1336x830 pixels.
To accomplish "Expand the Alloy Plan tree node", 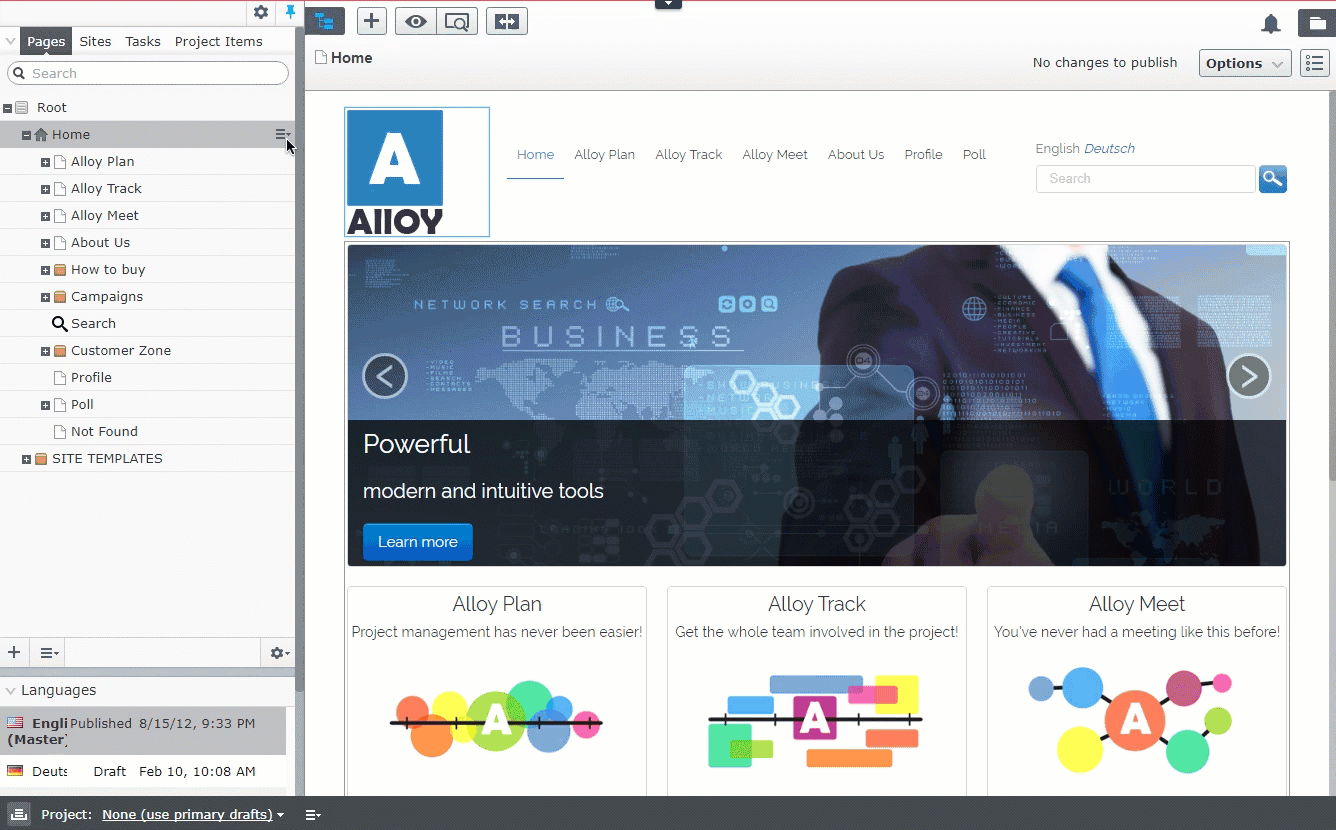I will (x=45, y=162).
